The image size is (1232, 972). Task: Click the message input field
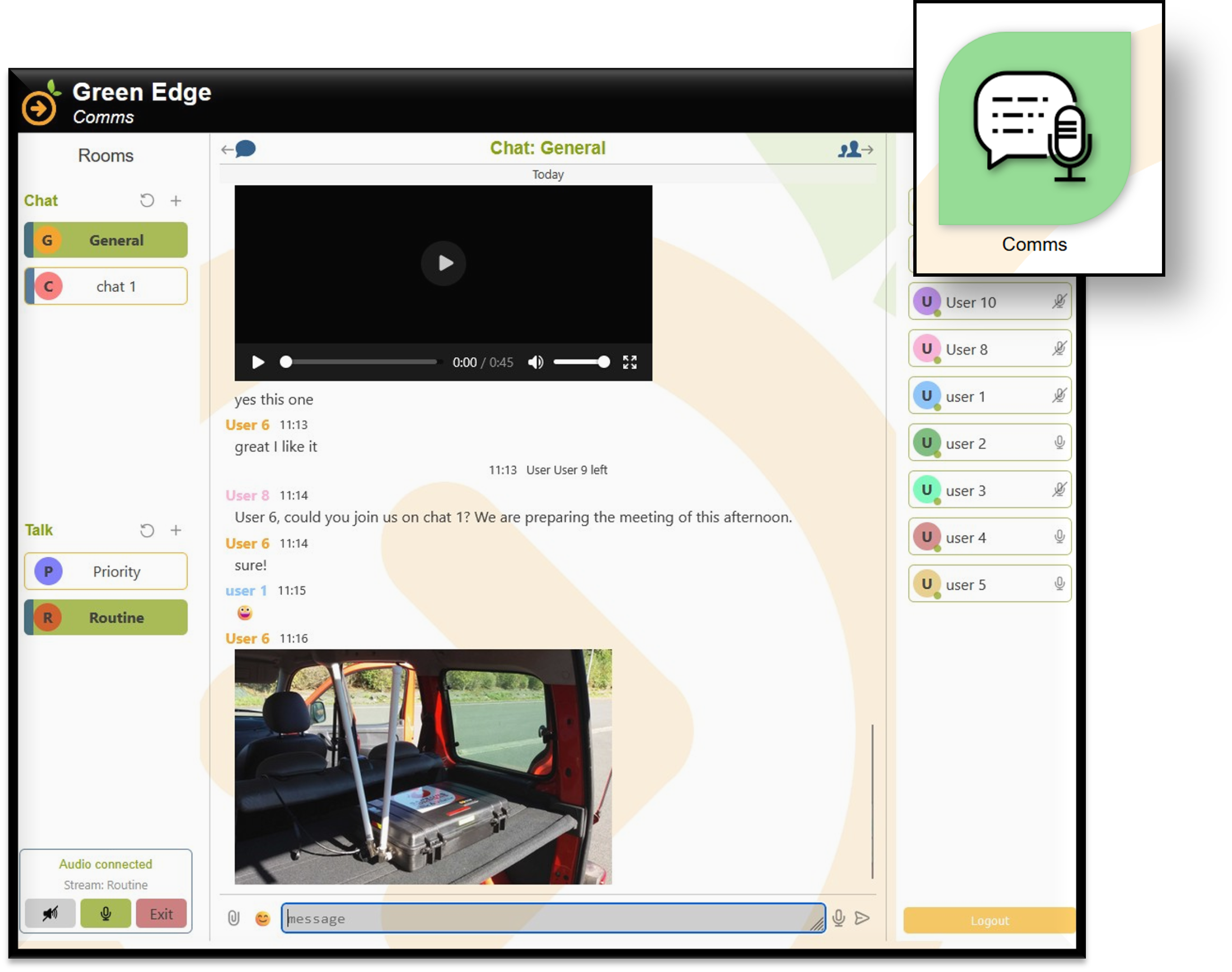click(552, 918)
